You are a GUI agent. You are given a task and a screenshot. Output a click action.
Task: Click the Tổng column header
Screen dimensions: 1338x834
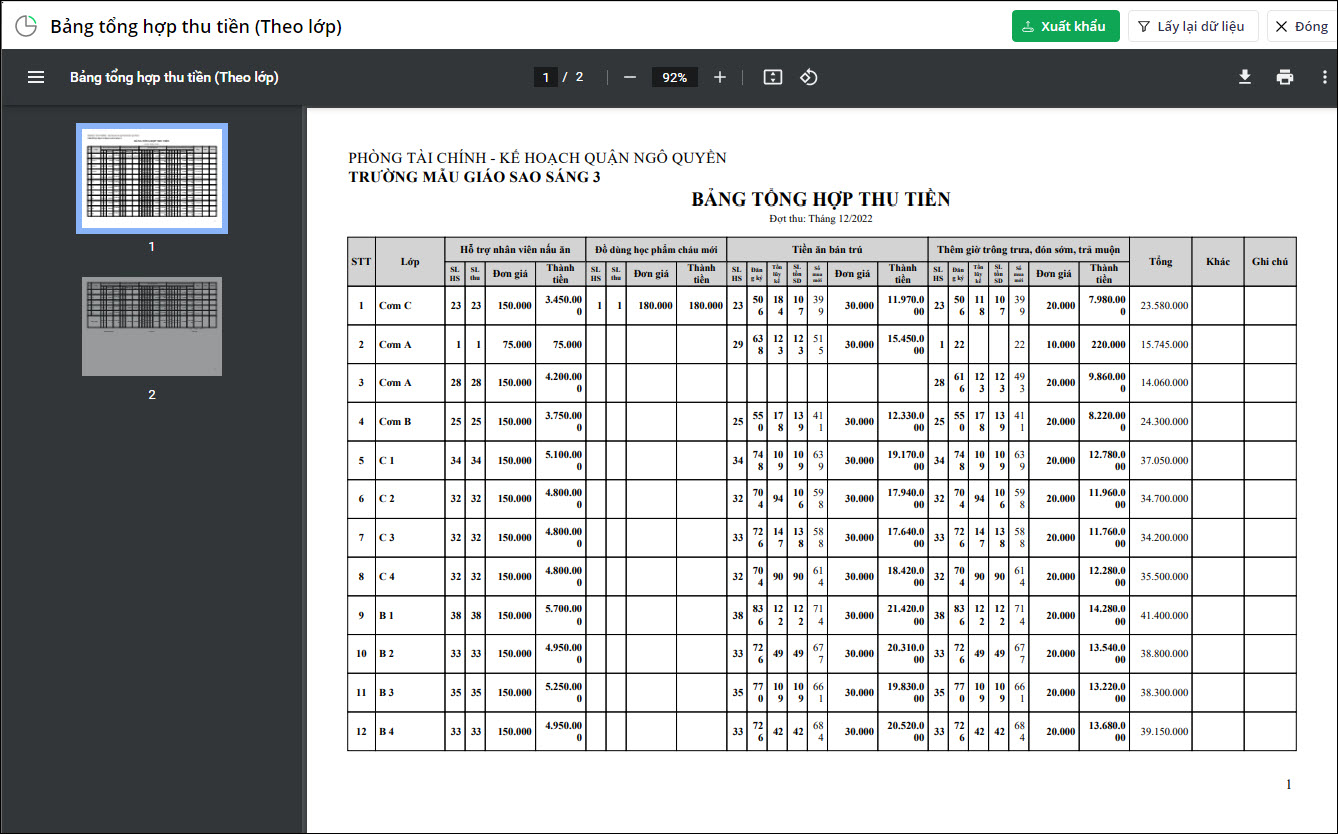(x=1160, y=262)
